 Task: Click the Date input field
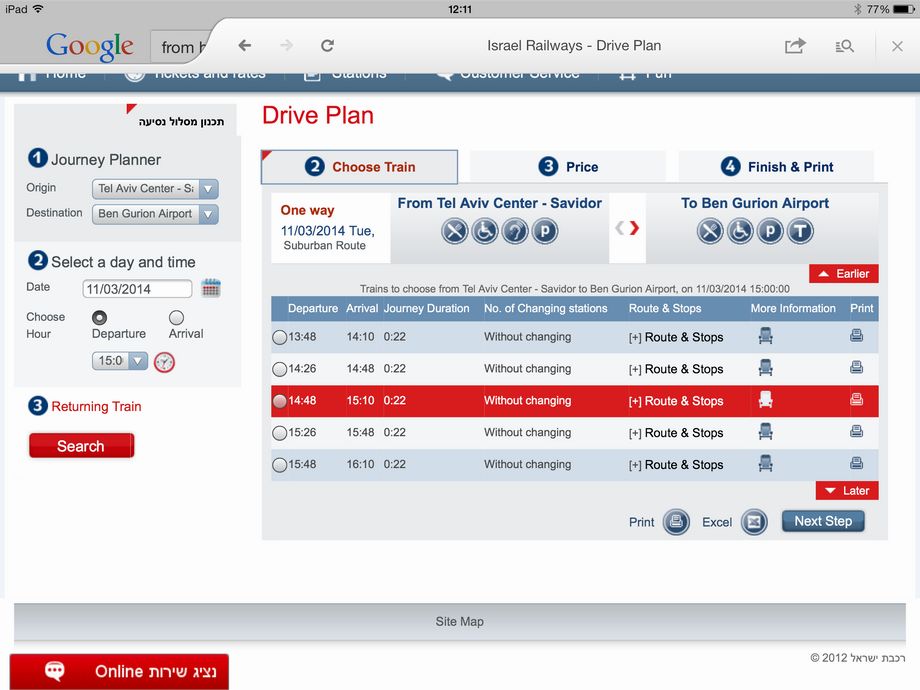tap(138, 289)
